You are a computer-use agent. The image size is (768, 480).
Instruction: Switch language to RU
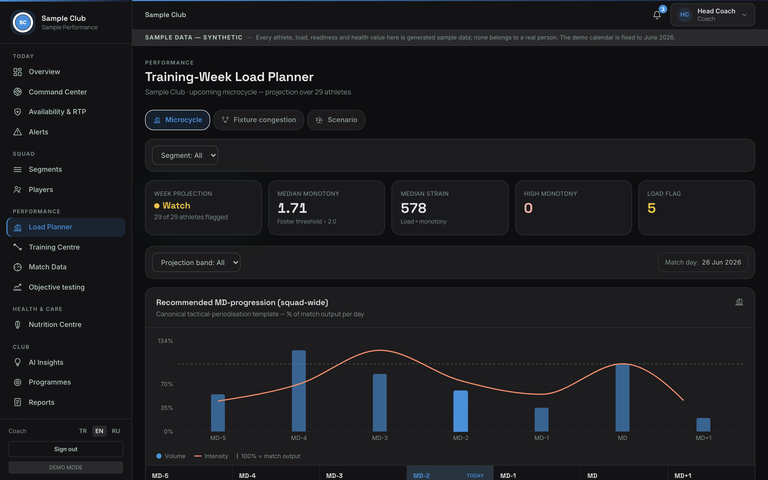[x=116, y=431]
